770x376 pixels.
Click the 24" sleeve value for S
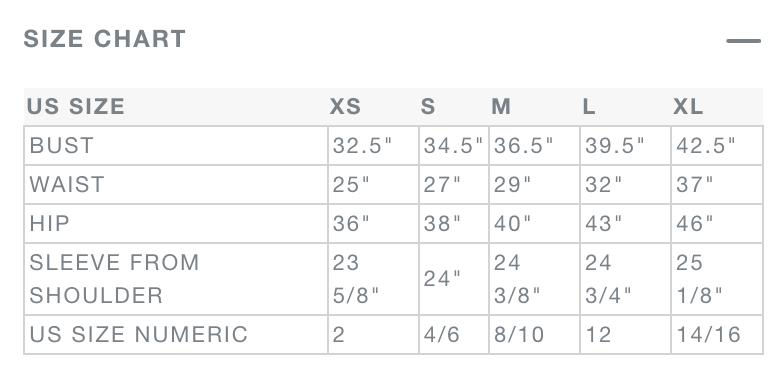click(x=442, y=279)
